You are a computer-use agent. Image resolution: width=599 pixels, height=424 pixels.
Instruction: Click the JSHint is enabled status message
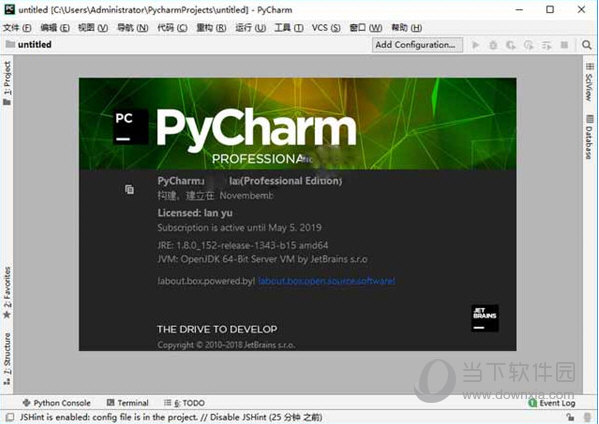click(171, 417)
